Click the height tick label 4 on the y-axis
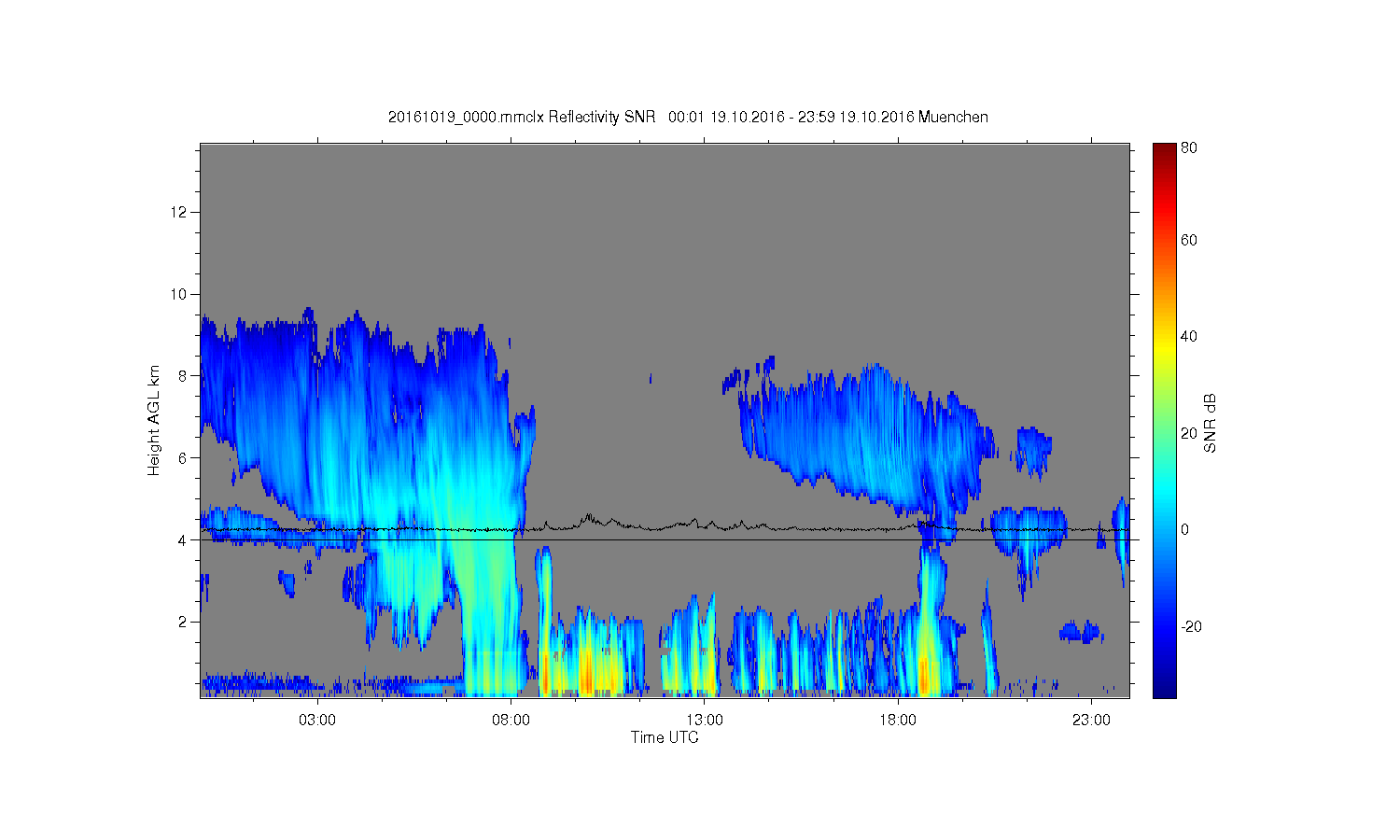Viewport: 1400px width, 840px height. pyautogui.click(x=184, y=539)
